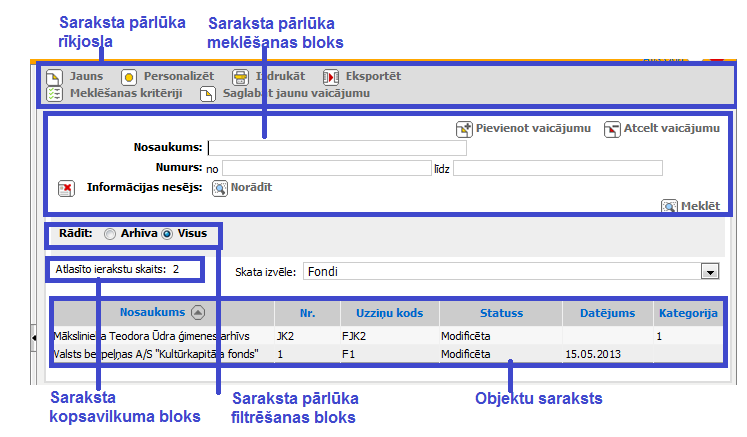Screen dimensions: 747x437
Task: Click the Izdrukāt printer icon
Action: [x=240, y=77]
